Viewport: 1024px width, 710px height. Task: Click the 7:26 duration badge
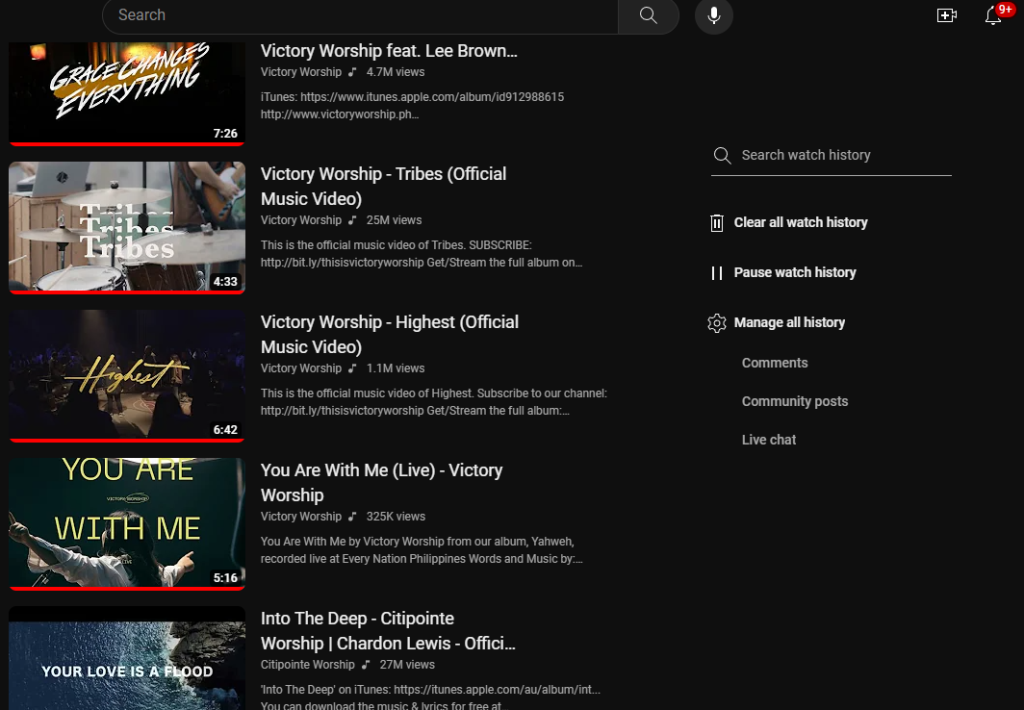pos(225,133)
